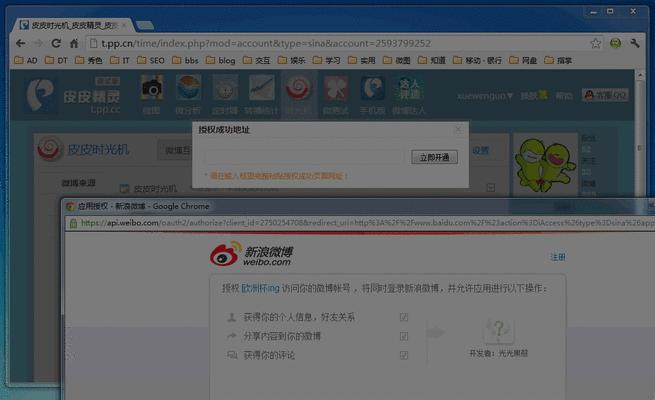This screenshot has height=400, width=655.
Task: Open the IT bookmarks folder
Action: click(x=120, y=61)
